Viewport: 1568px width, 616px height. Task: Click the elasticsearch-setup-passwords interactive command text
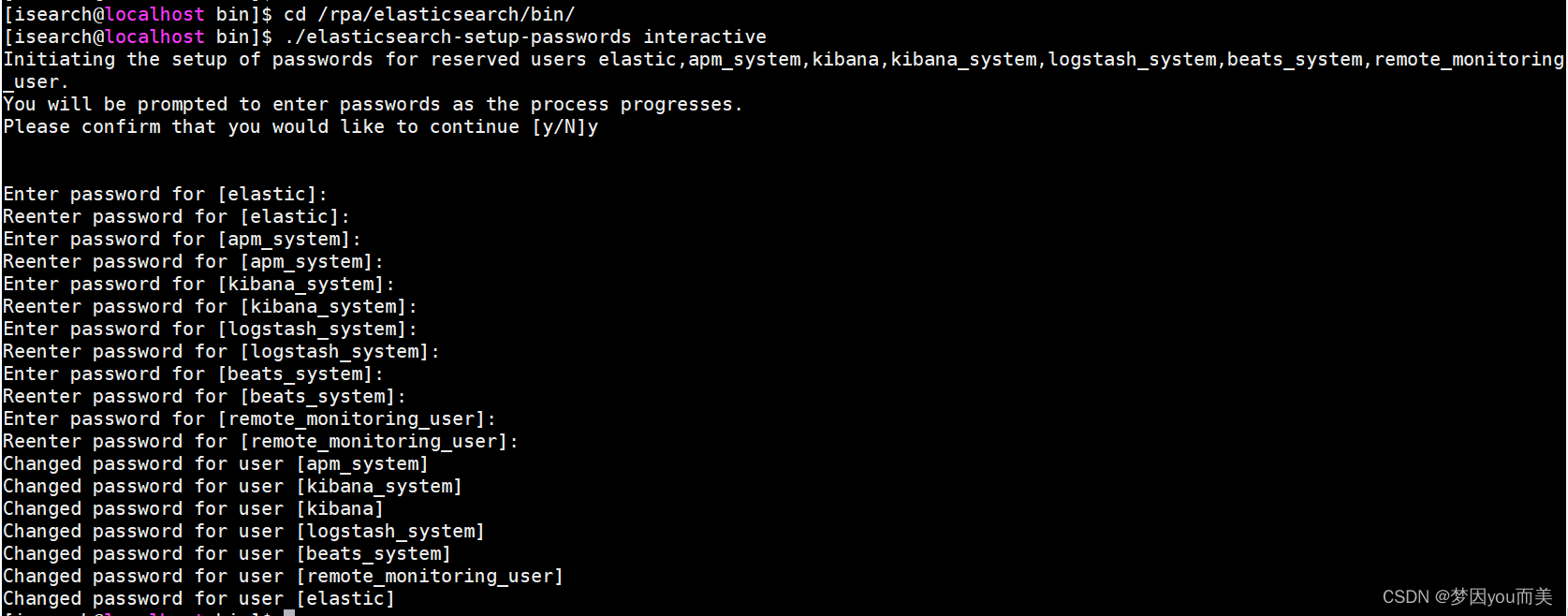coord(525,37)
